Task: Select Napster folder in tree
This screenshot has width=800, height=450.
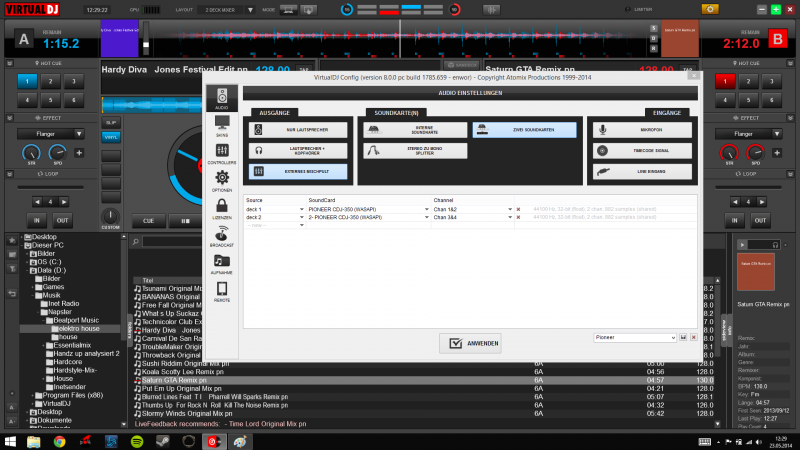Action: (60, 312)
